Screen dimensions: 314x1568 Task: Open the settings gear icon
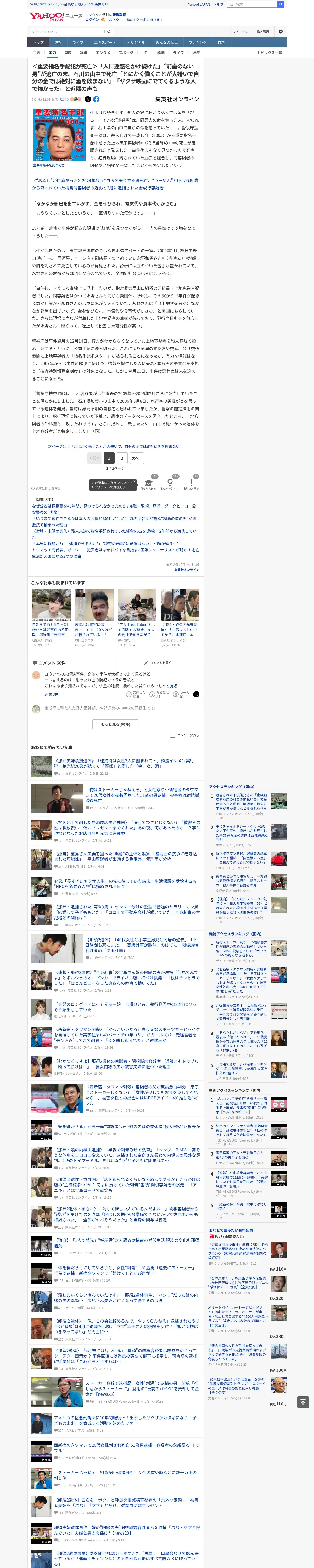[x=281, y=32]
